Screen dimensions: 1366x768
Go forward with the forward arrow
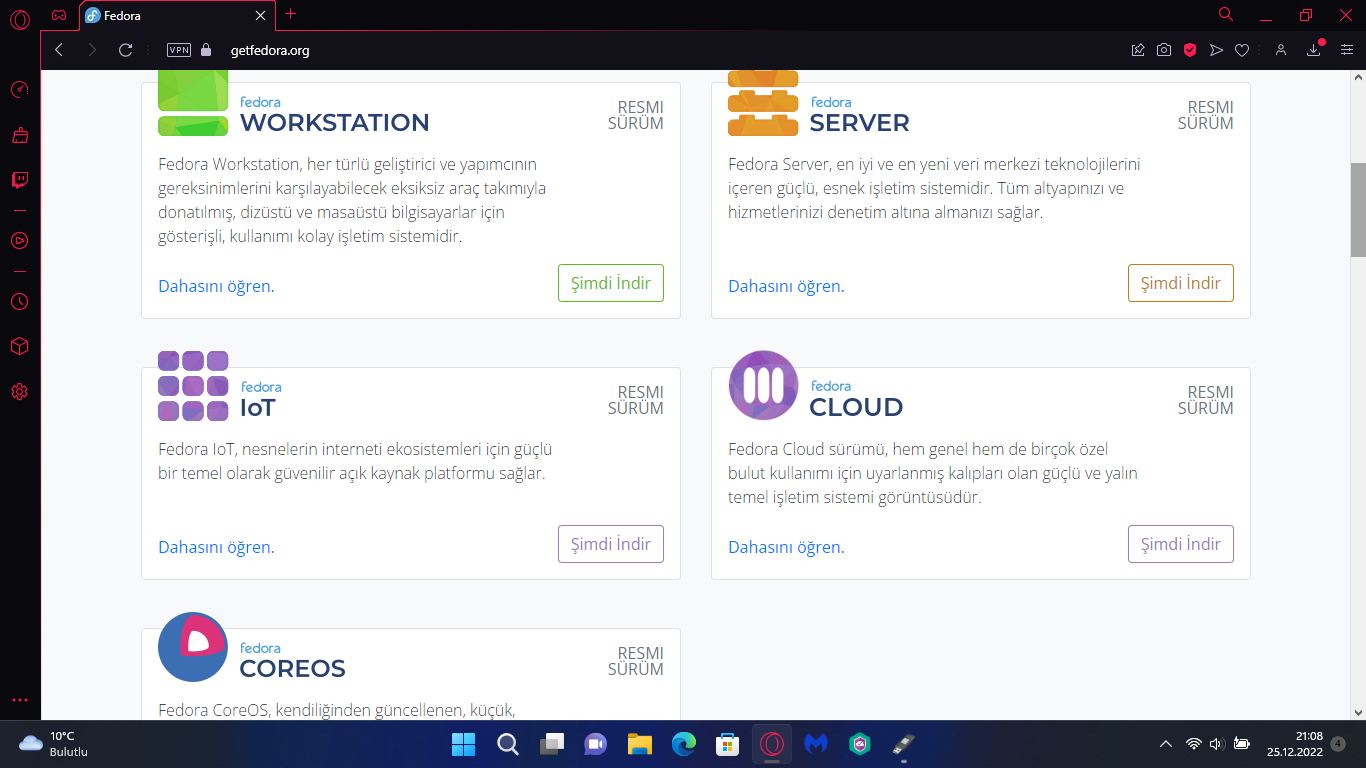tap(92, 50)
